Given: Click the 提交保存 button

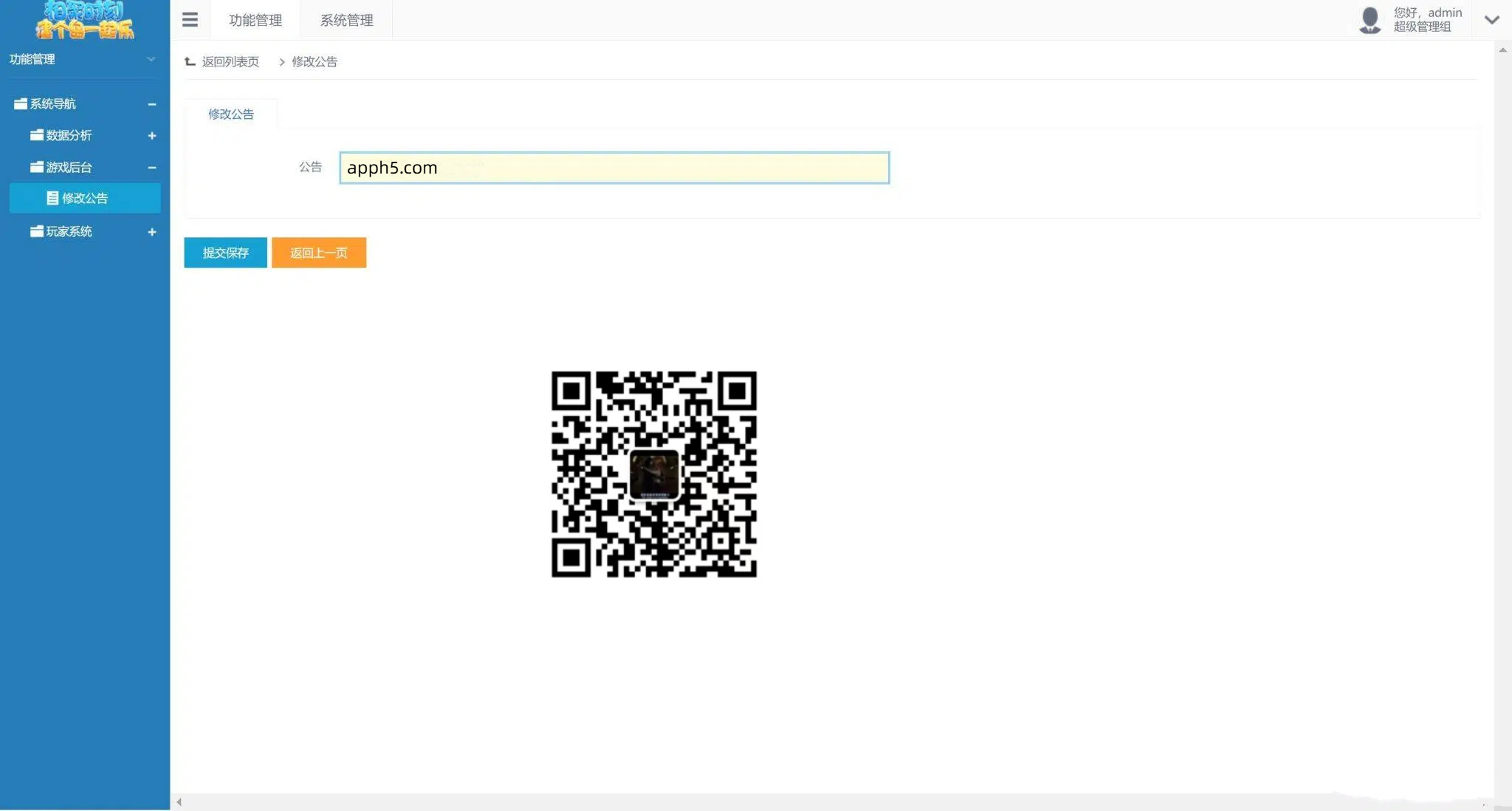Looking at the screenshot, I should [x=225, y=253].
